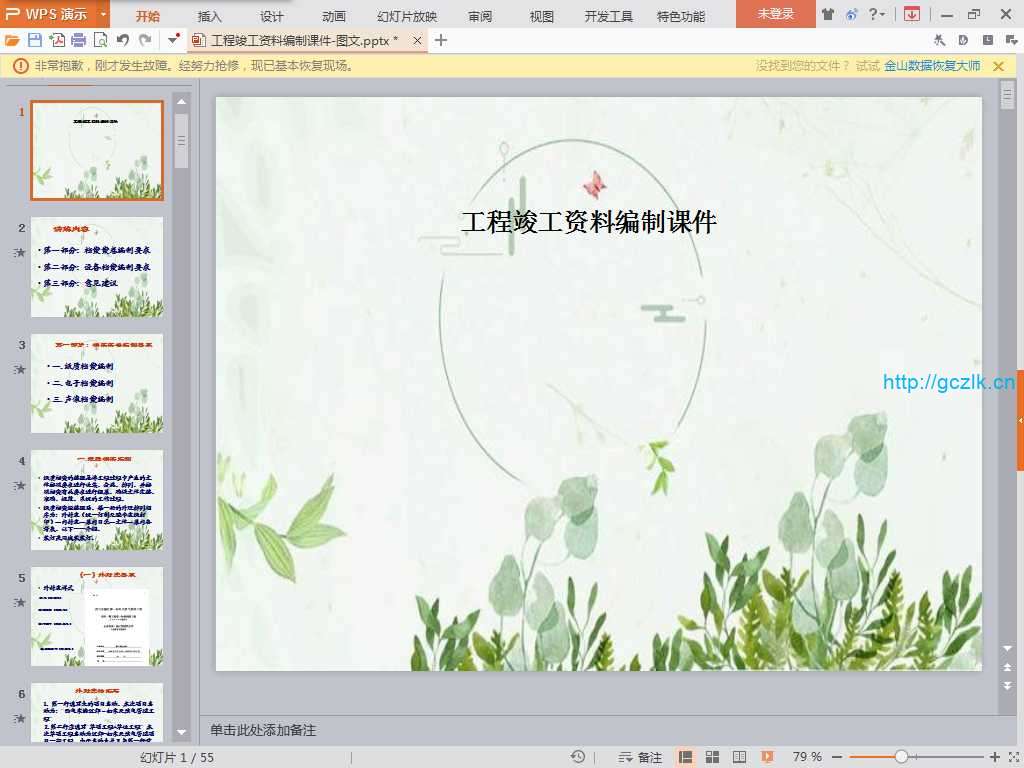The height and width of the screenshot is (768, 1024).
Task: Switch to reading view in status bar
Action: (x=740, y=757)
